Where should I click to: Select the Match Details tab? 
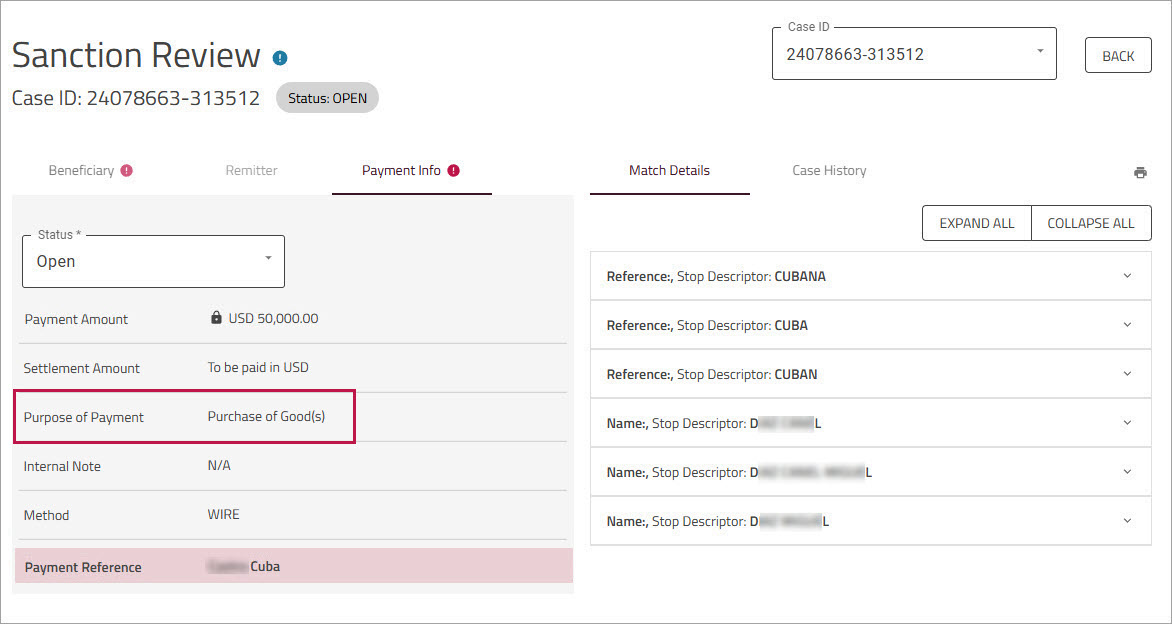coord(669,171)
